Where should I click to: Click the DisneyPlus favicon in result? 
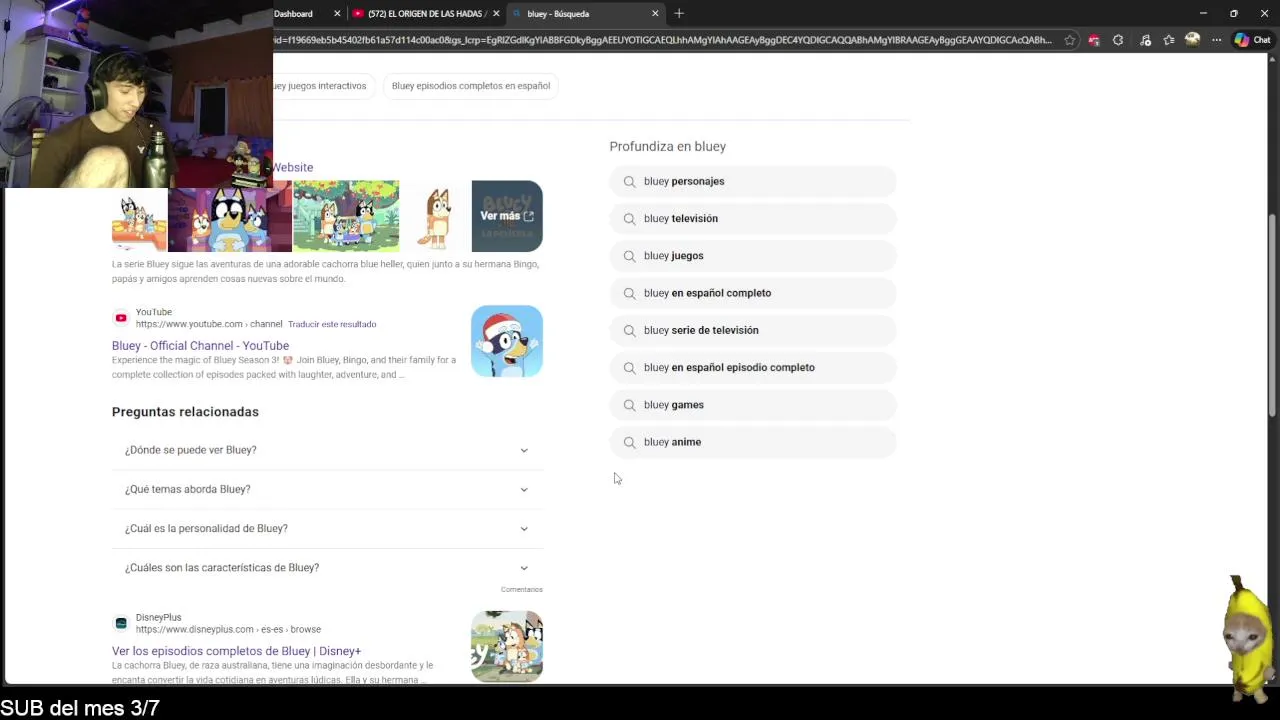point(121,623)
